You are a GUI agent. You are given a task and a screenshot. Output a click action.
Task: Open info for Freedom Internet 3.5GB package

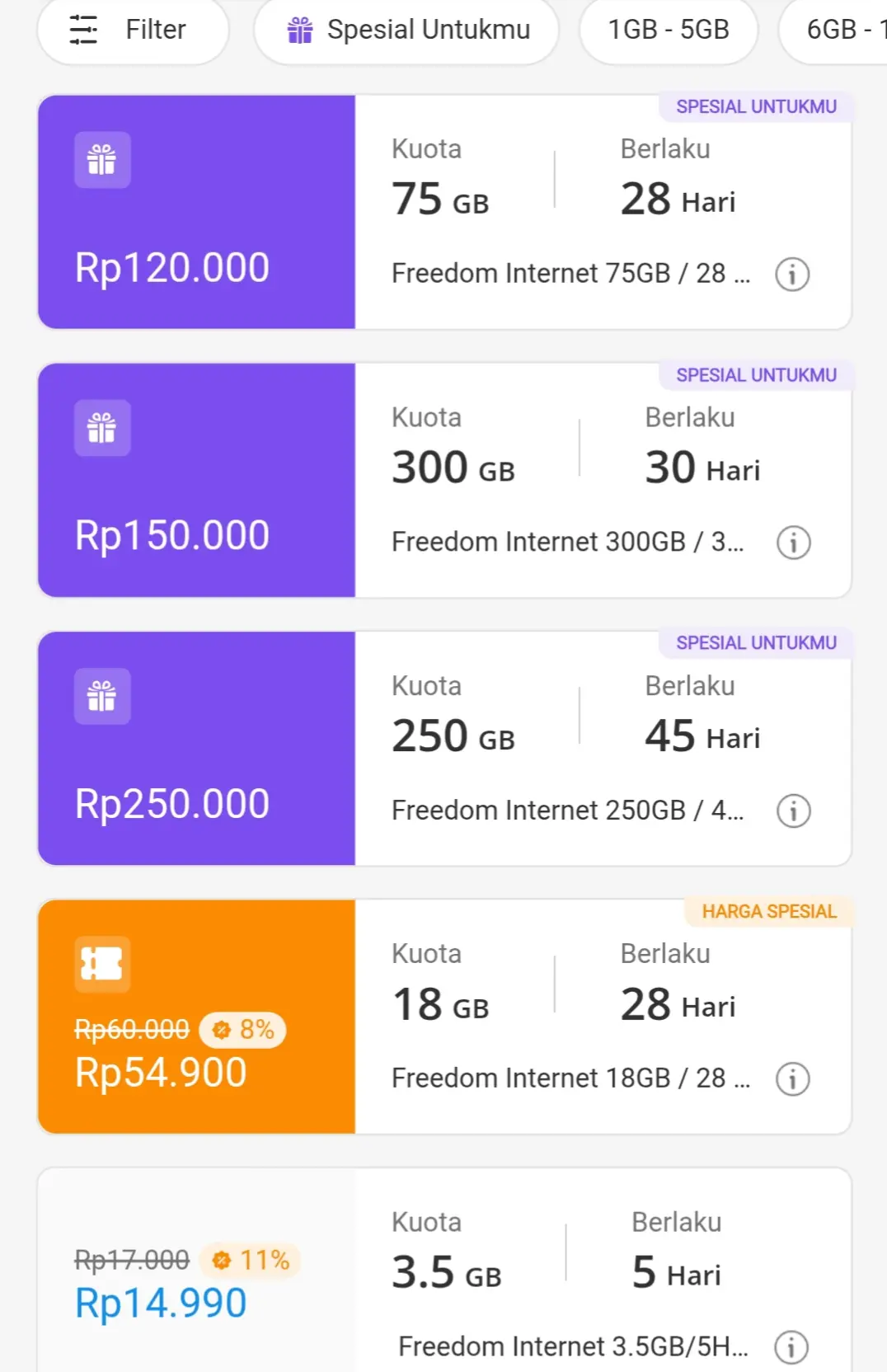coord(791,1347)
